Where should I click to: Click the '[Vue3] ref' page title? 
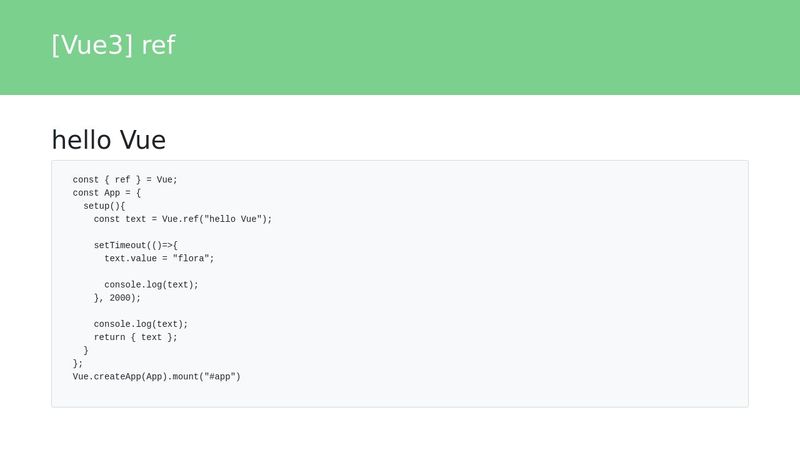point(113,45)
